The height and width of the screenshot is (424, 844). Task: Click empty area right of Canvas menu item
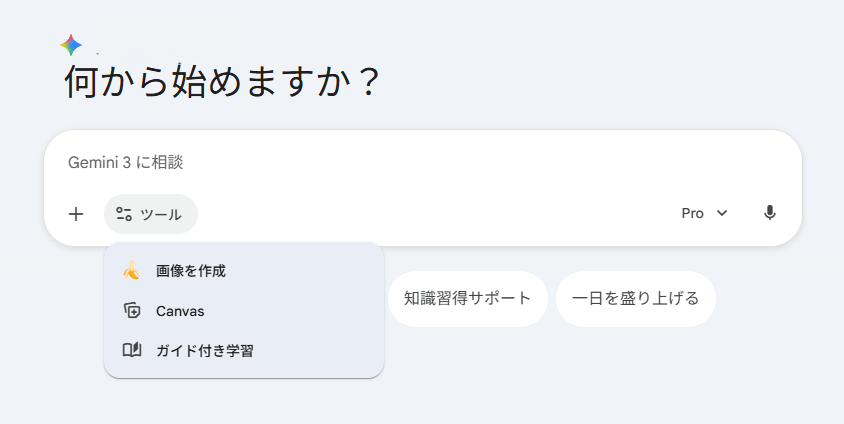click(x=300, y=311)
